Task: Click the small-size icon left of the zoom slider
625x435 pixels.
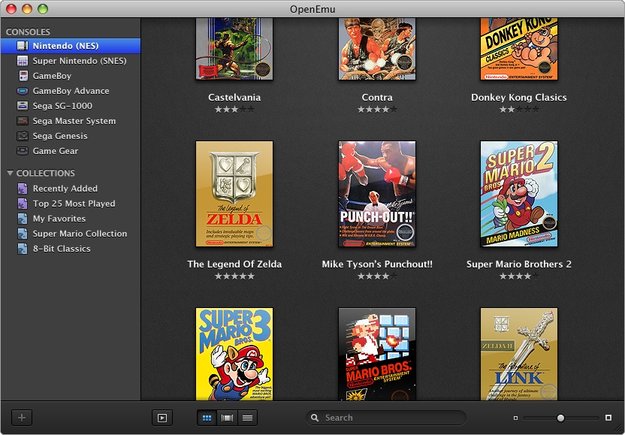Action: click(515, 418)
